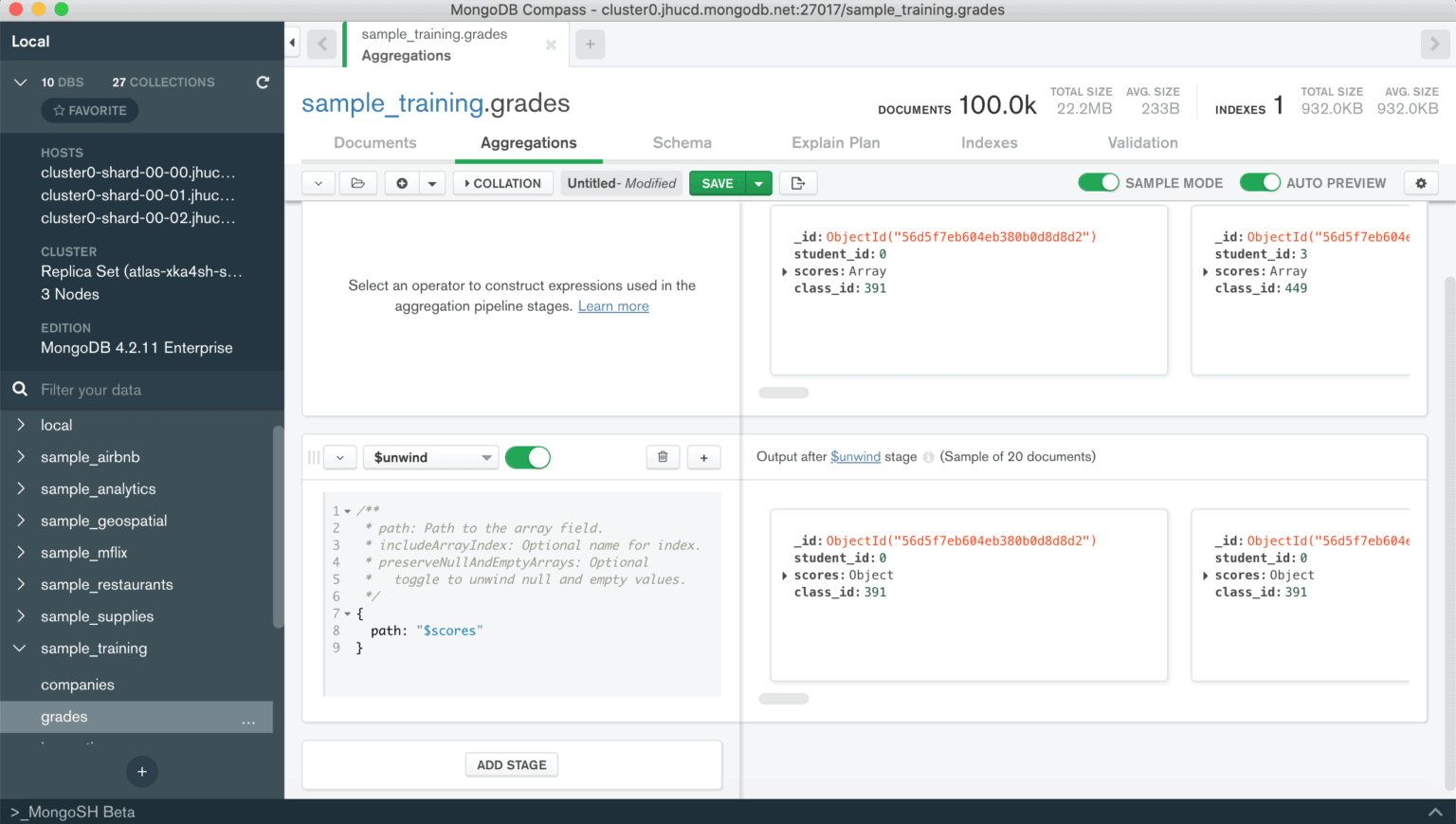Open the Explain Plan tab
Viewport: 1456px width, 824px height.
pos(835,142)
